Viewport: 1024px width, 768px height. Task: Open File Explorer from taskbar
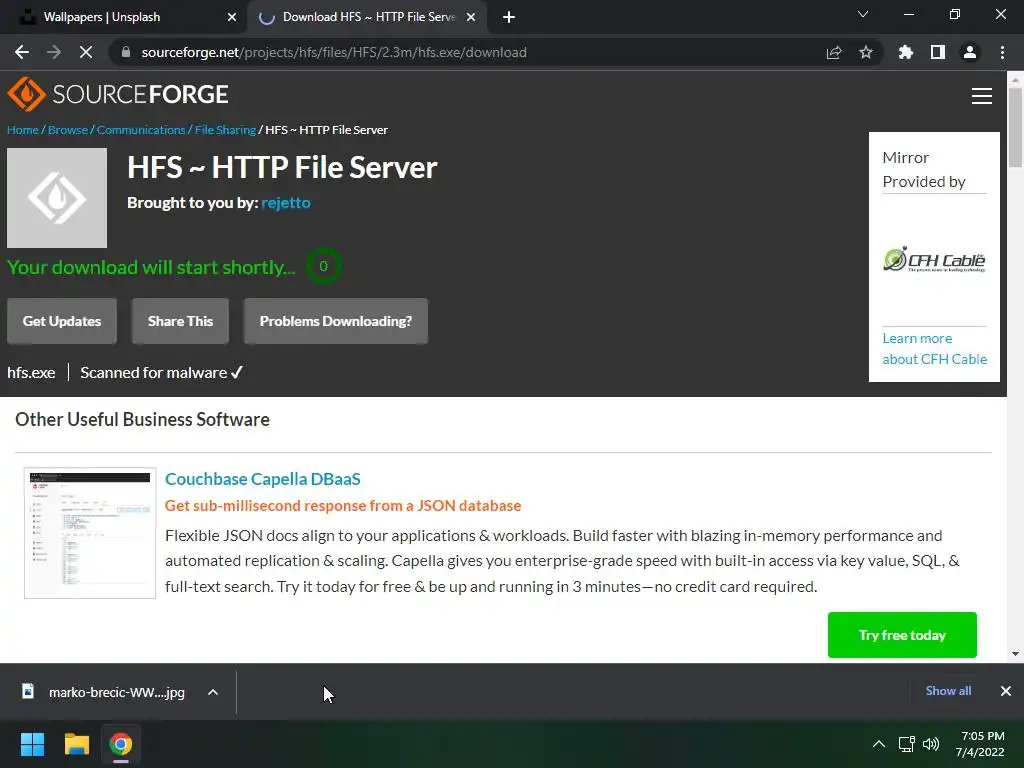pyautogui.click(x=76, y=744)
